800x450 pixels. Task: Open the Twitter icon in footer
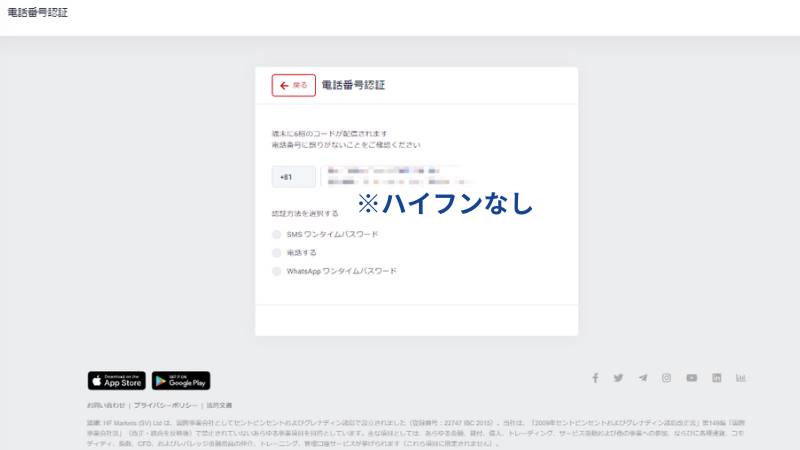[619, 378]
